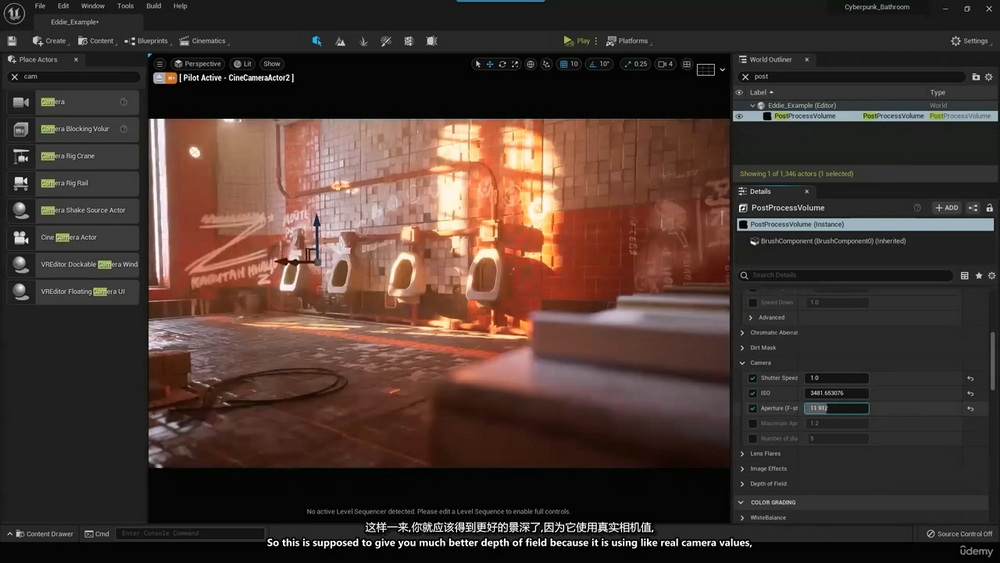This screenshot has height=563, width=1000.
Task: Click the ADD component button
Action: (x=946, y=208)
